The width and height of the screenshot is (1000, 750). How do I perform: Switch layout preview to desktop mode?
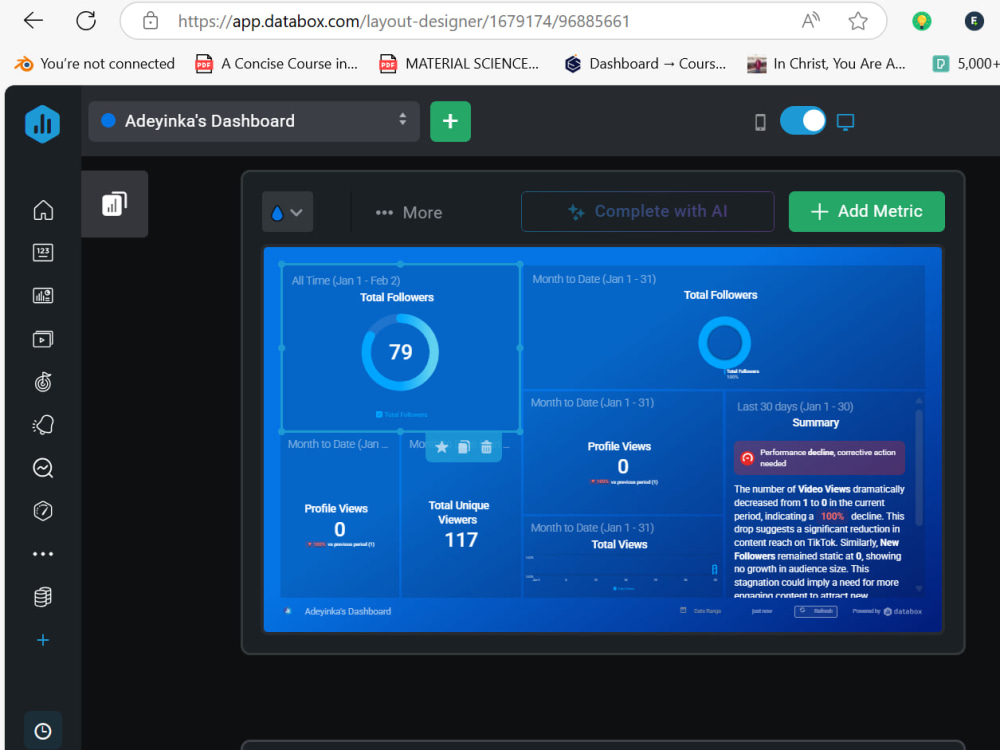(846, 120)
